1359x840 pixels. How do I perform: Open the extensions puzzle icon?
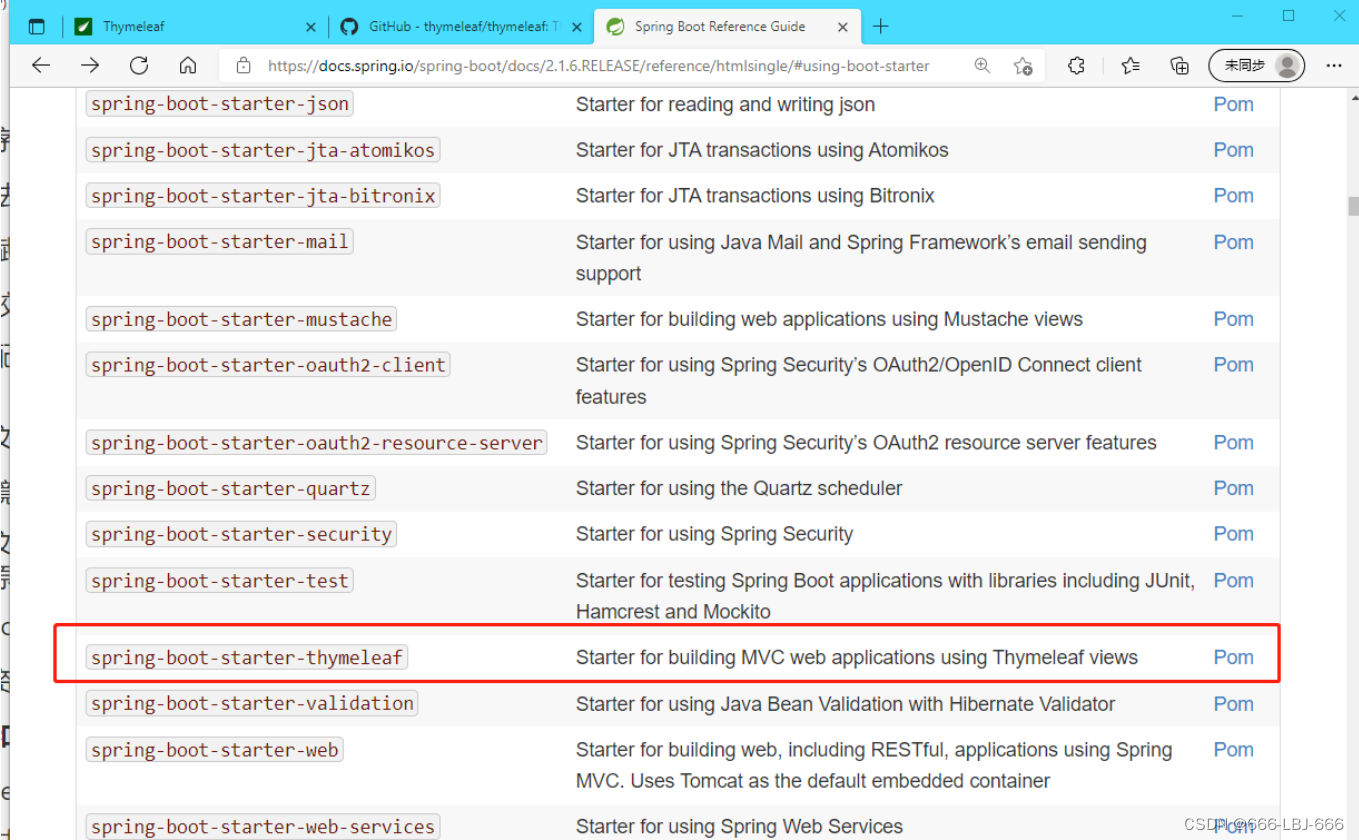point(1076,66)
